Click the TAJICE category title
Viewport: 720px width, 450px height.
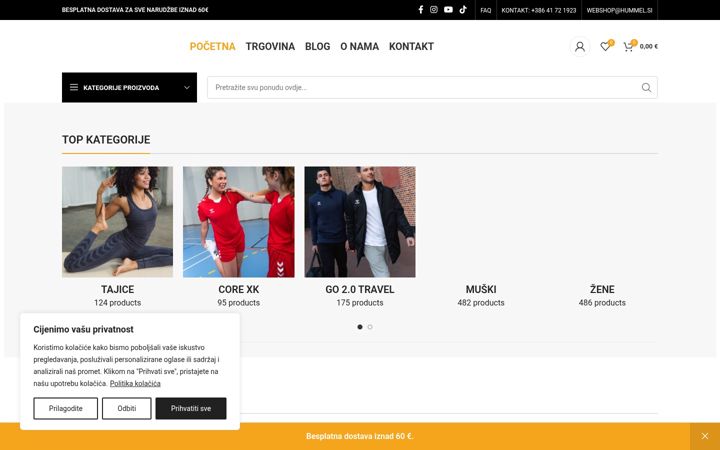[118, 289]
